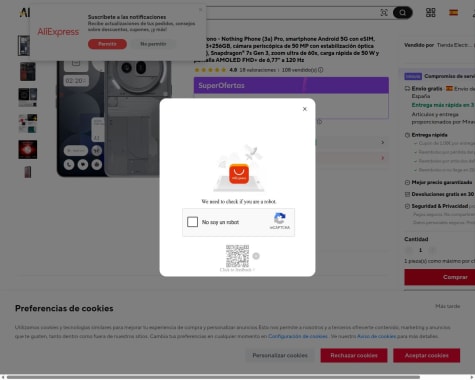
Task: Open the SuperOfertas banner
Action: (291, 85)
